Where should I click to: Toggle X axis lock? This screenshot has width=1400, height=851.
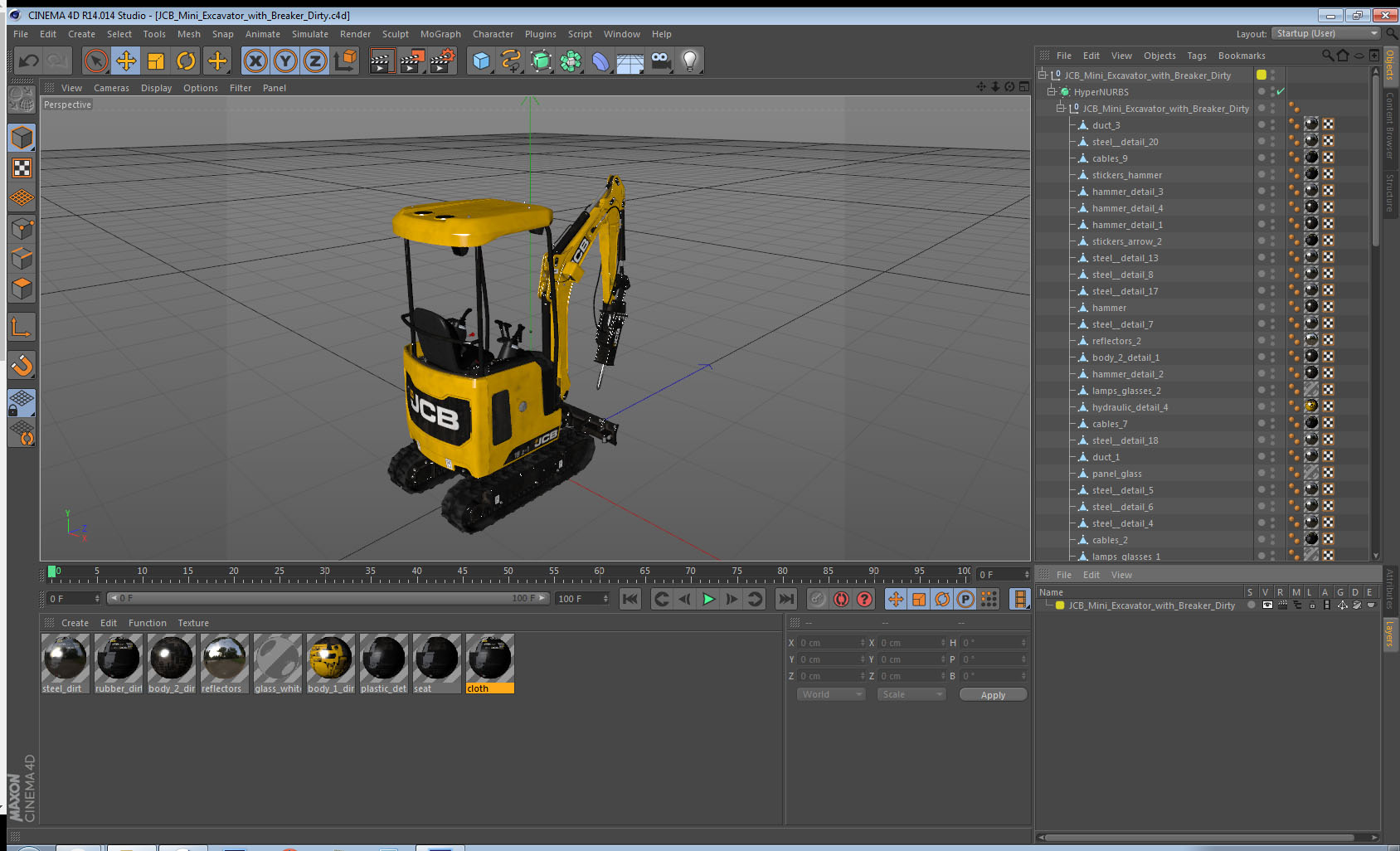[255, 61]
